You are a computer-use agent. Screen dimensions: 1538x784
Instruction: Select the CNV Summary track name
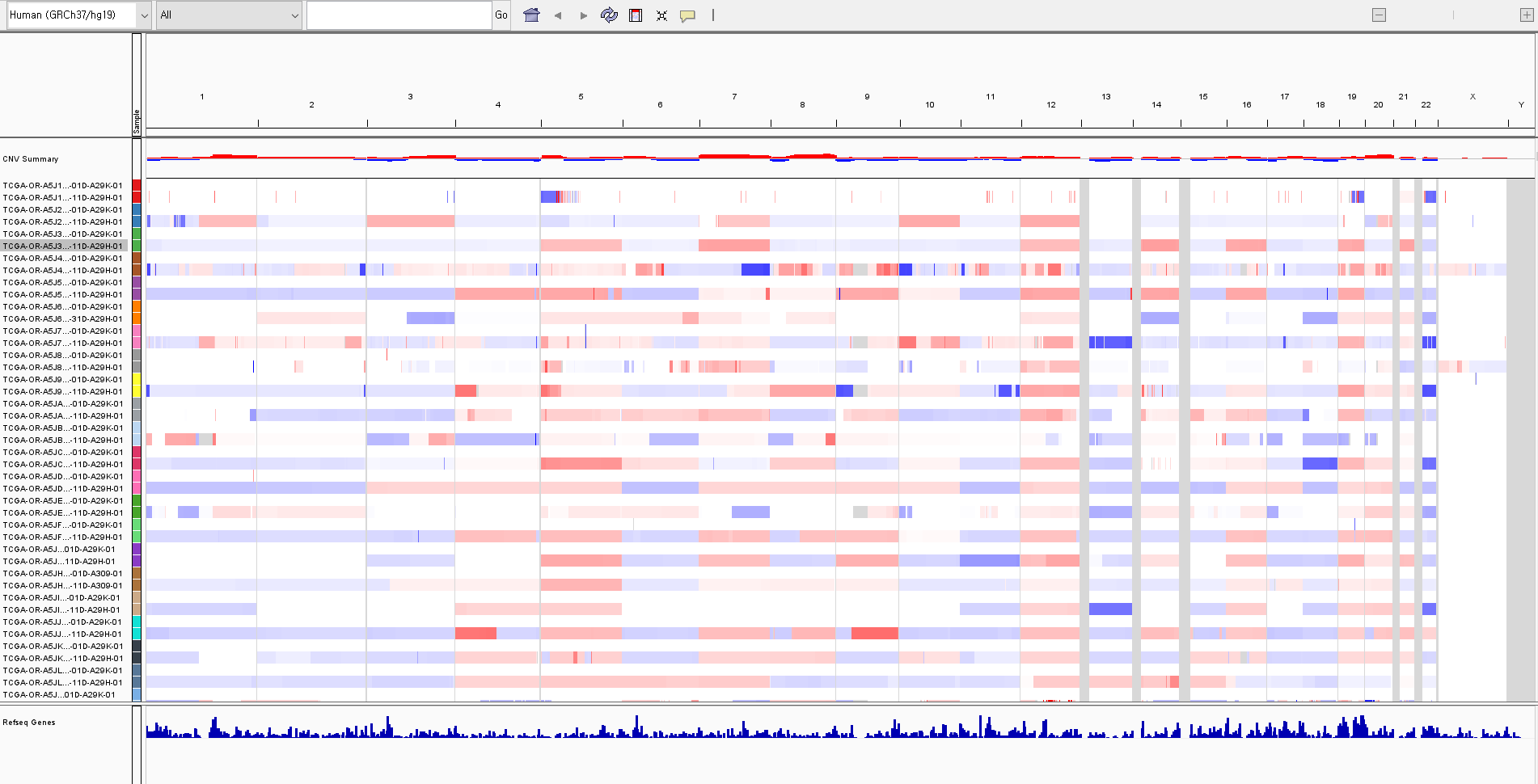[x=31, y=159]
